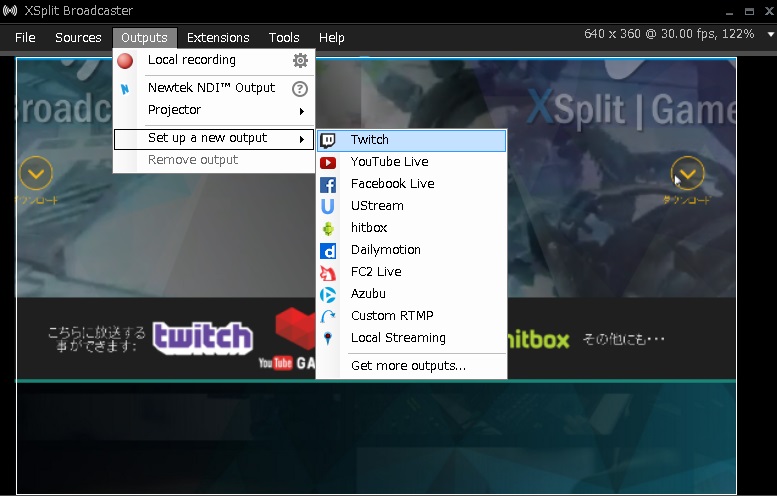Image resolution: width=777 pixels, height=496 pixels.
Task: Choose hitbox output
Action: (411, 228)
